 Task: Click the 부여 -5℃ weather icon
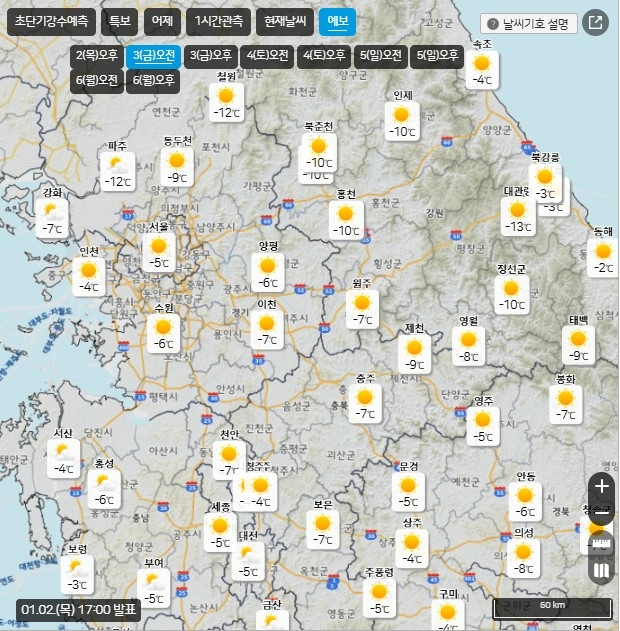pyautogui.click(x=153, y=588)
